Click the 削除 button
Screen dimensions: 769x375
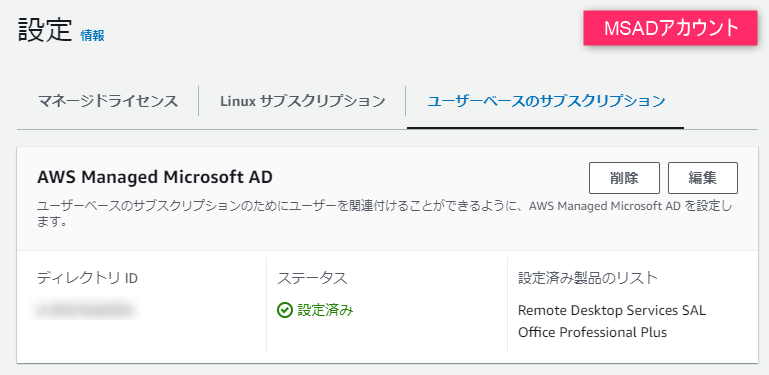[x=624, y=178]
